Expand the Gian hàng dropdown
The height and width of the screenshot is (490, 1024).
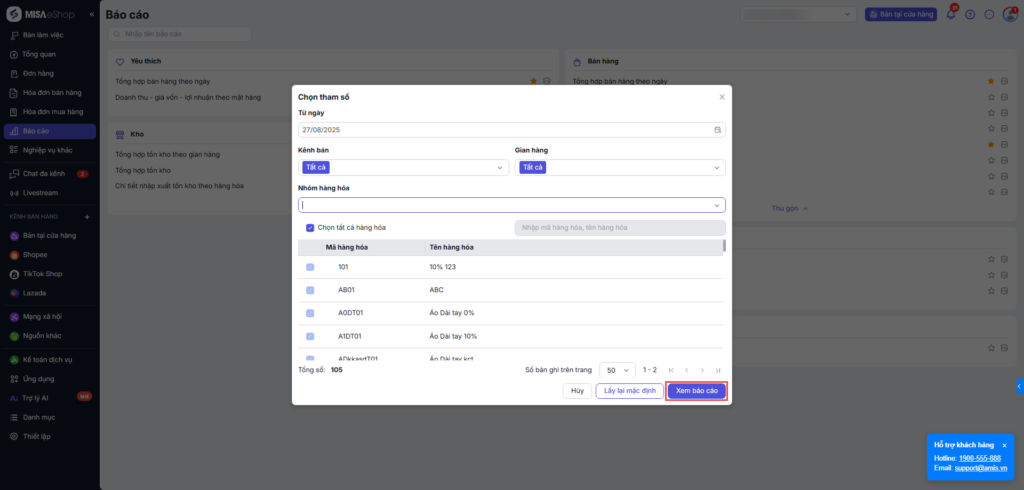coord(716,168)
